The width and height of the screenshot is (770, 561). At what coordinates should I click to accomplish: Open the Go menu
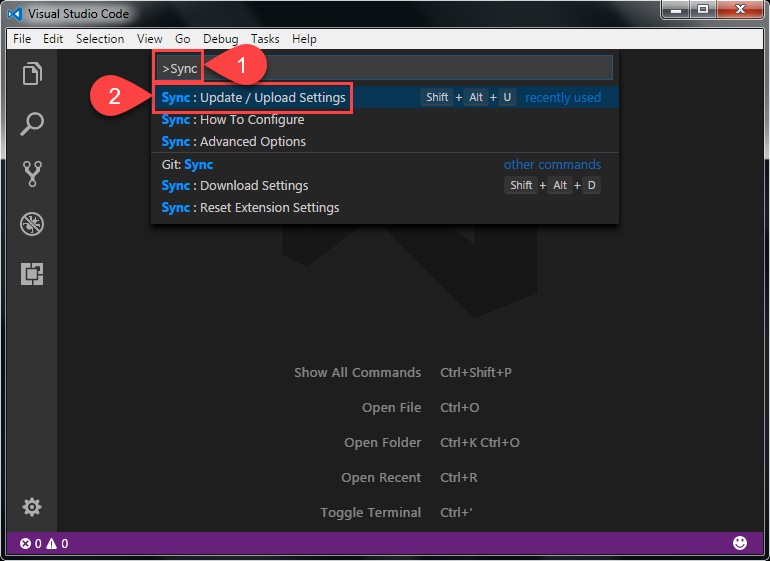tap(183, 39)
